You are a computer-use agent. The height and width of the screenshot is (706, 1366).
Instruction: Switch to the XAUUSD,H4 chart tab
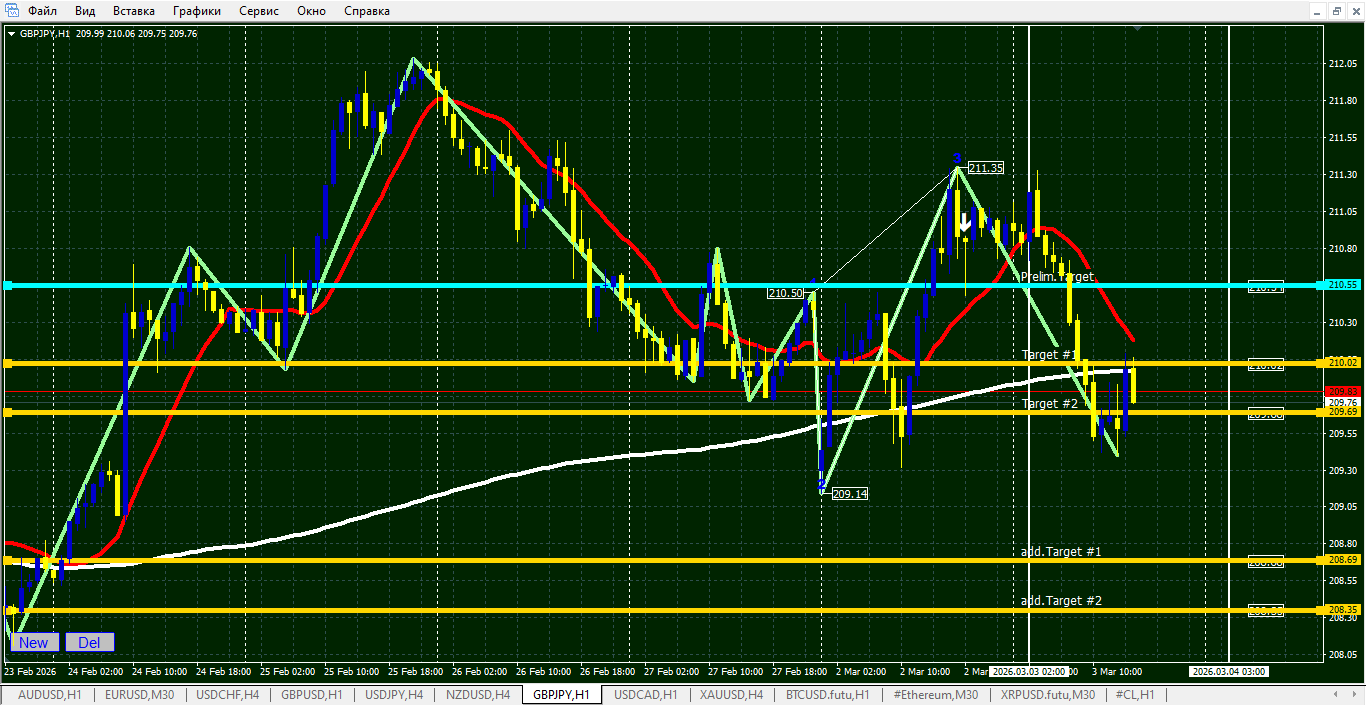[731, 694]
